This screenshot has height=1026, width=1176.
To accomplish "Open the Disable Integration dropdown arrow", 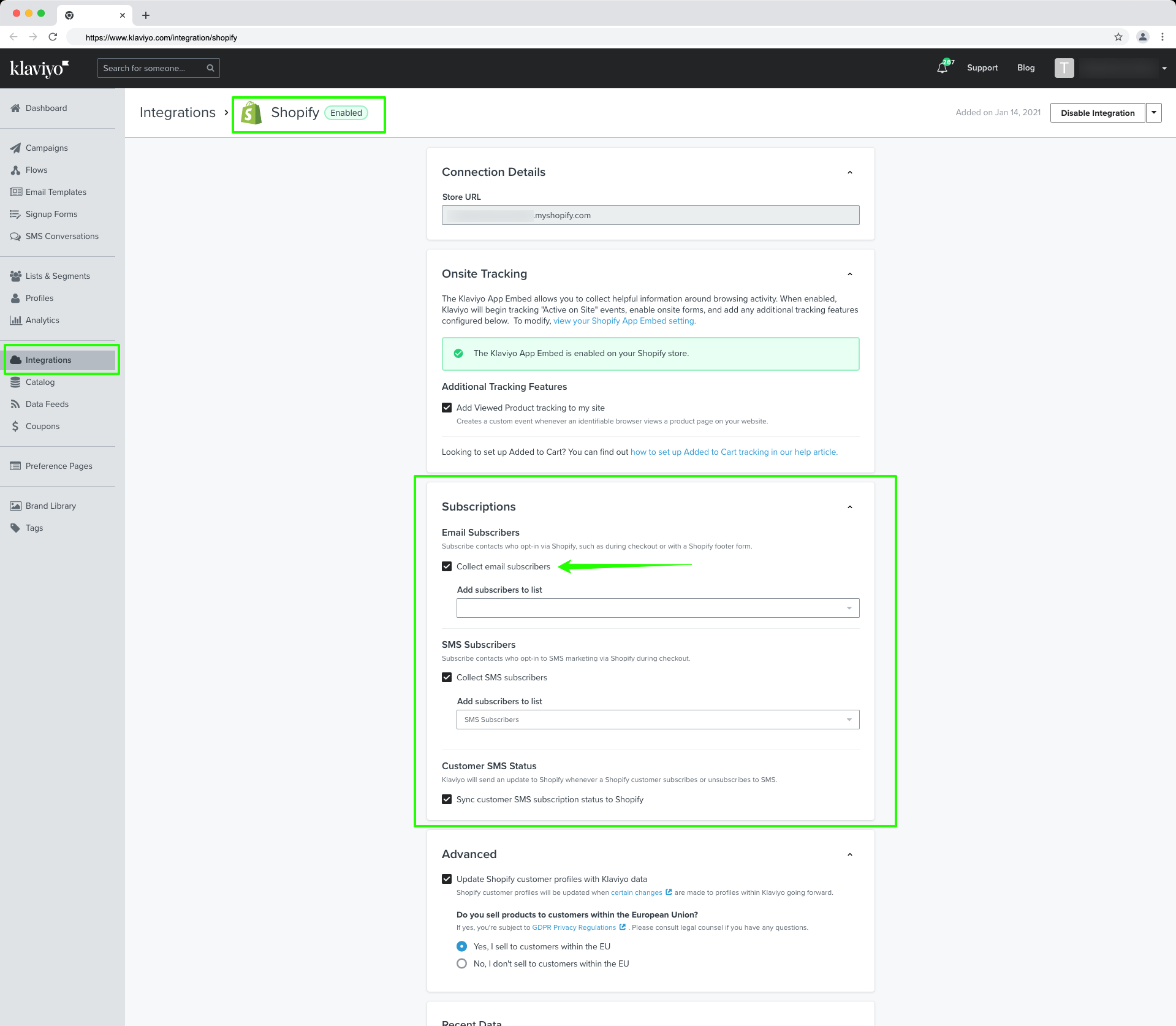I will coord(1154,113).
